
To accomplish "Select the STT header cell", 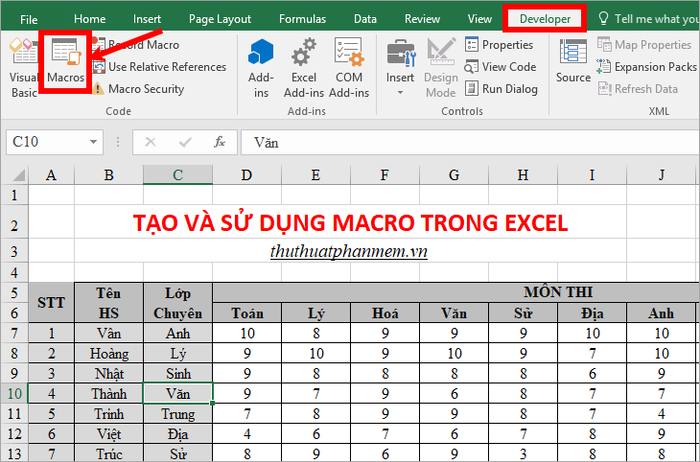I will [x=51, y=302].
